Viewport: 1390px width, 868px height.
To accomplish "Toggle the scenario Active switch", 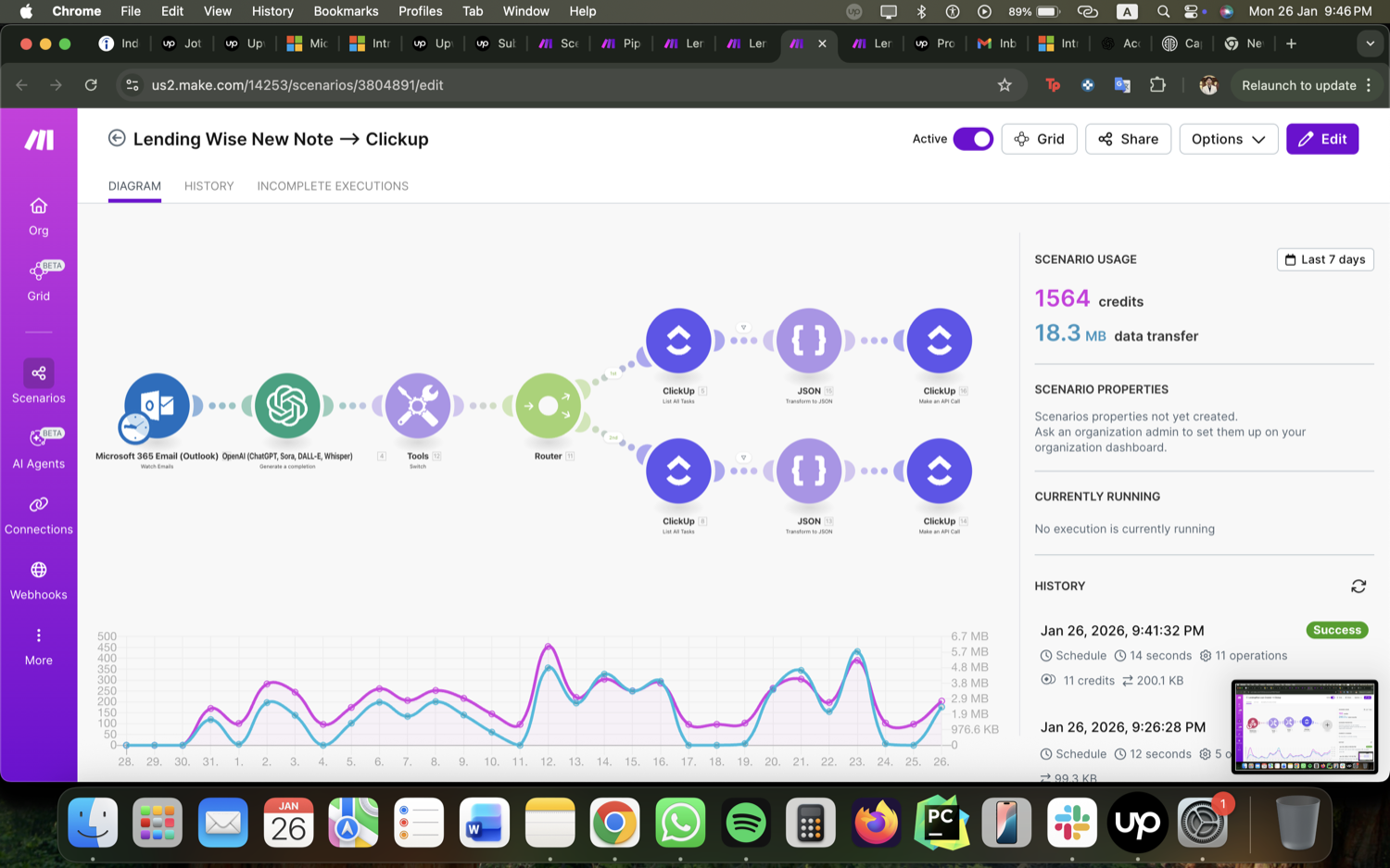I will tap(973, 139).
